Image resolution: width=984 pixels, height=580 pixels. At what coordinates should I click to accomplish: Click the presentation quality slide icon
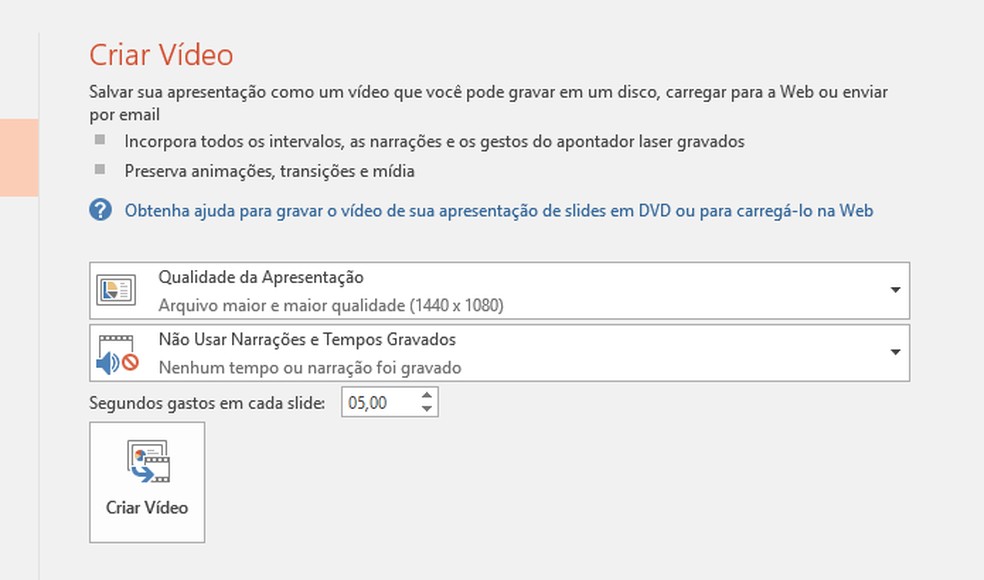tap(117, 289)
